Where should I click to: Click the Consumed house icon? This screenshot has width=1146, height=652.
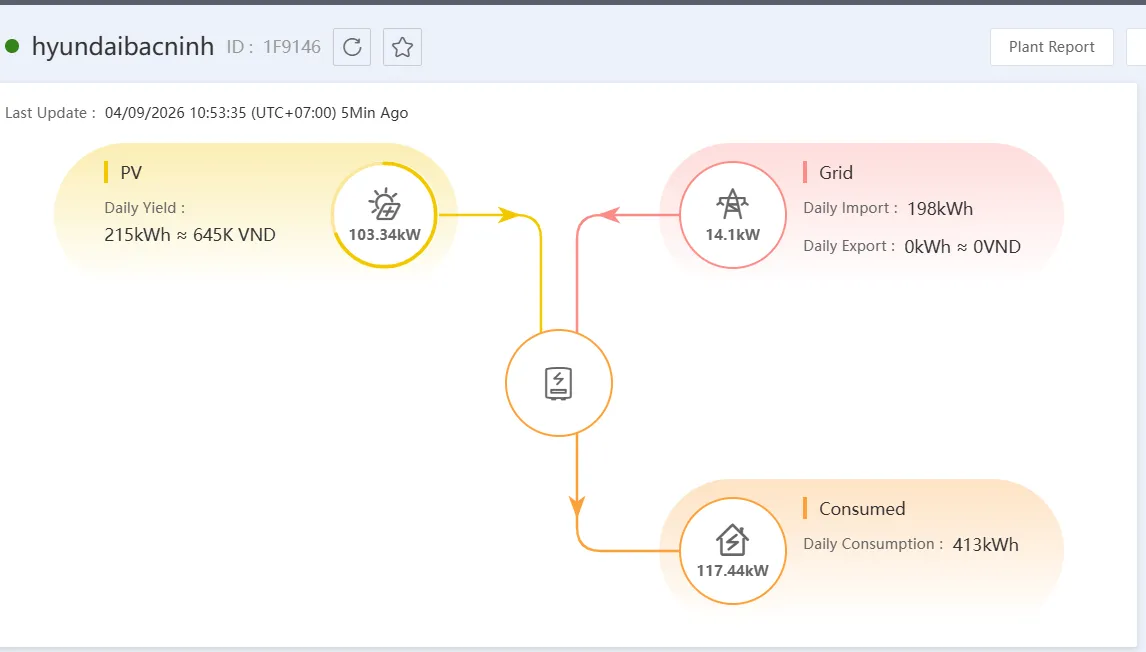click(732, 540)
